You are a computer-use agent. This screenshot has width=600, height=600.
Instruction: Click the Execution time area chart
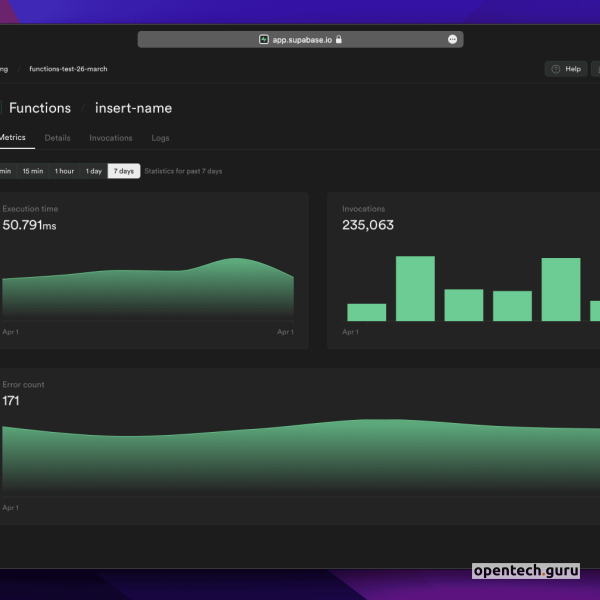pyautogui.click(x=148, y=292)
